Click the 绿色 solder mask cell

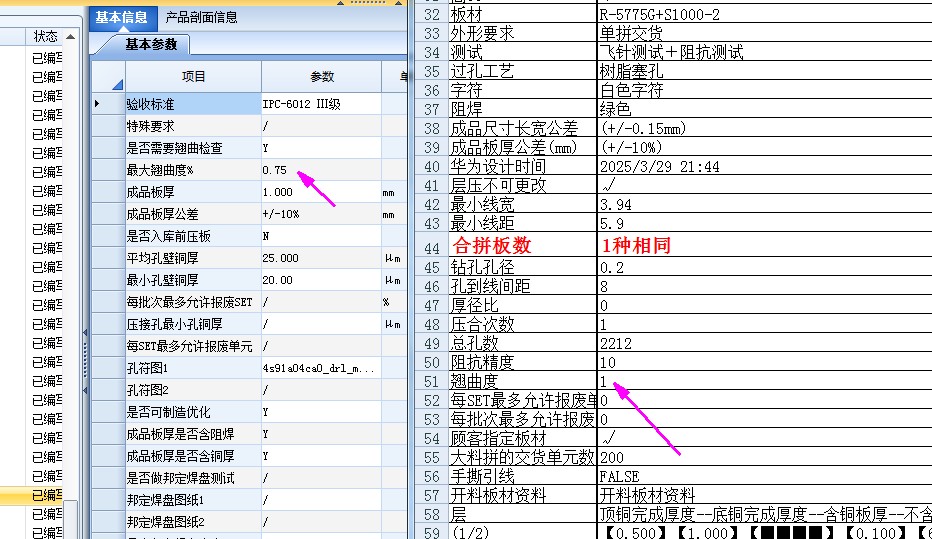click(x=764, y=109)
